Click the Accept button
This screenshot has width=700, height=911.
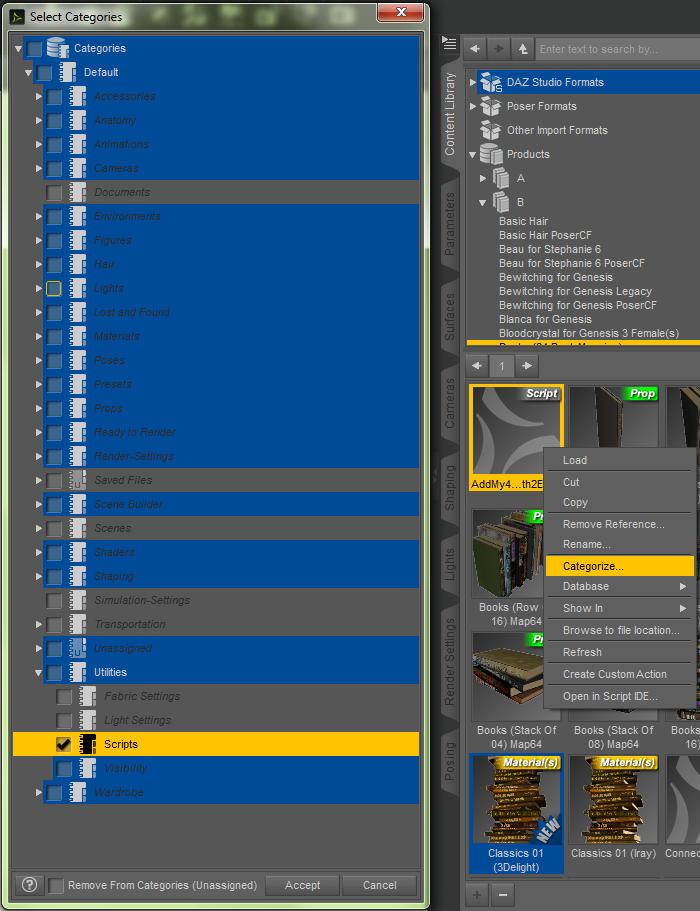(302, 885)
